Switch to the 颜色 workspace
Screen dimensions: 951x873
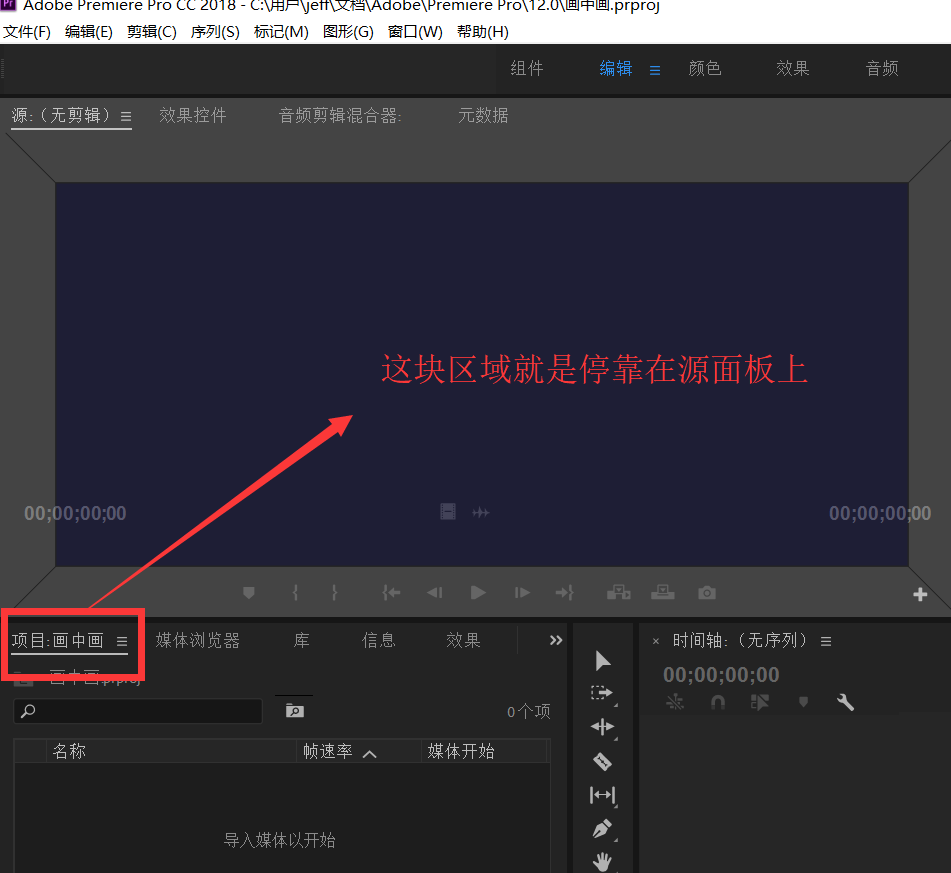[x=704, y=68]
